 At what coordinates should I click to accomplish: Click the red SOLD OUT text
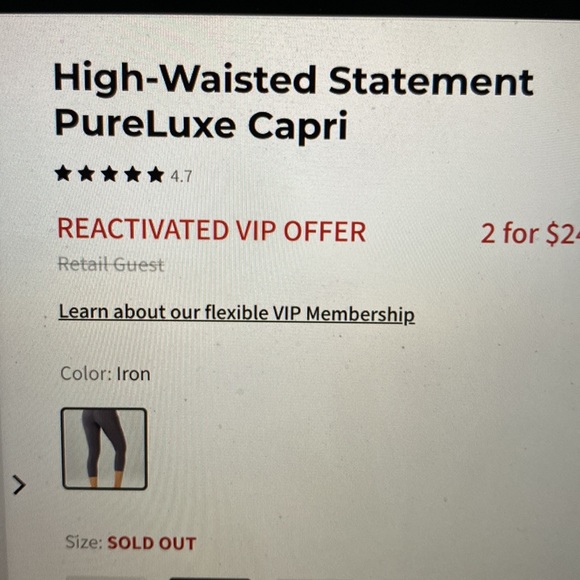(x=152, y=543)
